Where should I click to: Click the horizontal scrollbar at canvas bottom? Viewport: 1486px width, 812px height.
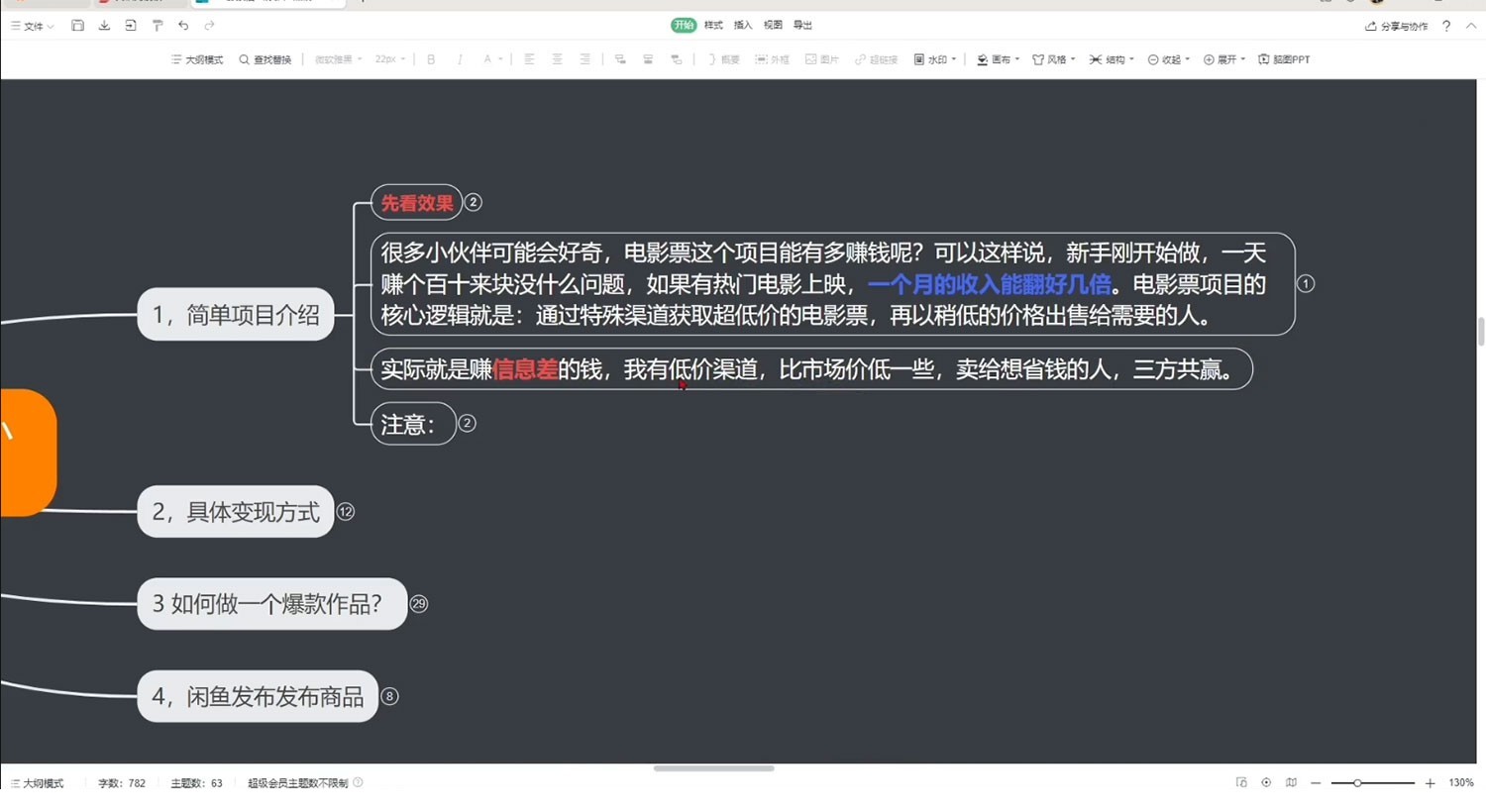[x=713, y=768]
